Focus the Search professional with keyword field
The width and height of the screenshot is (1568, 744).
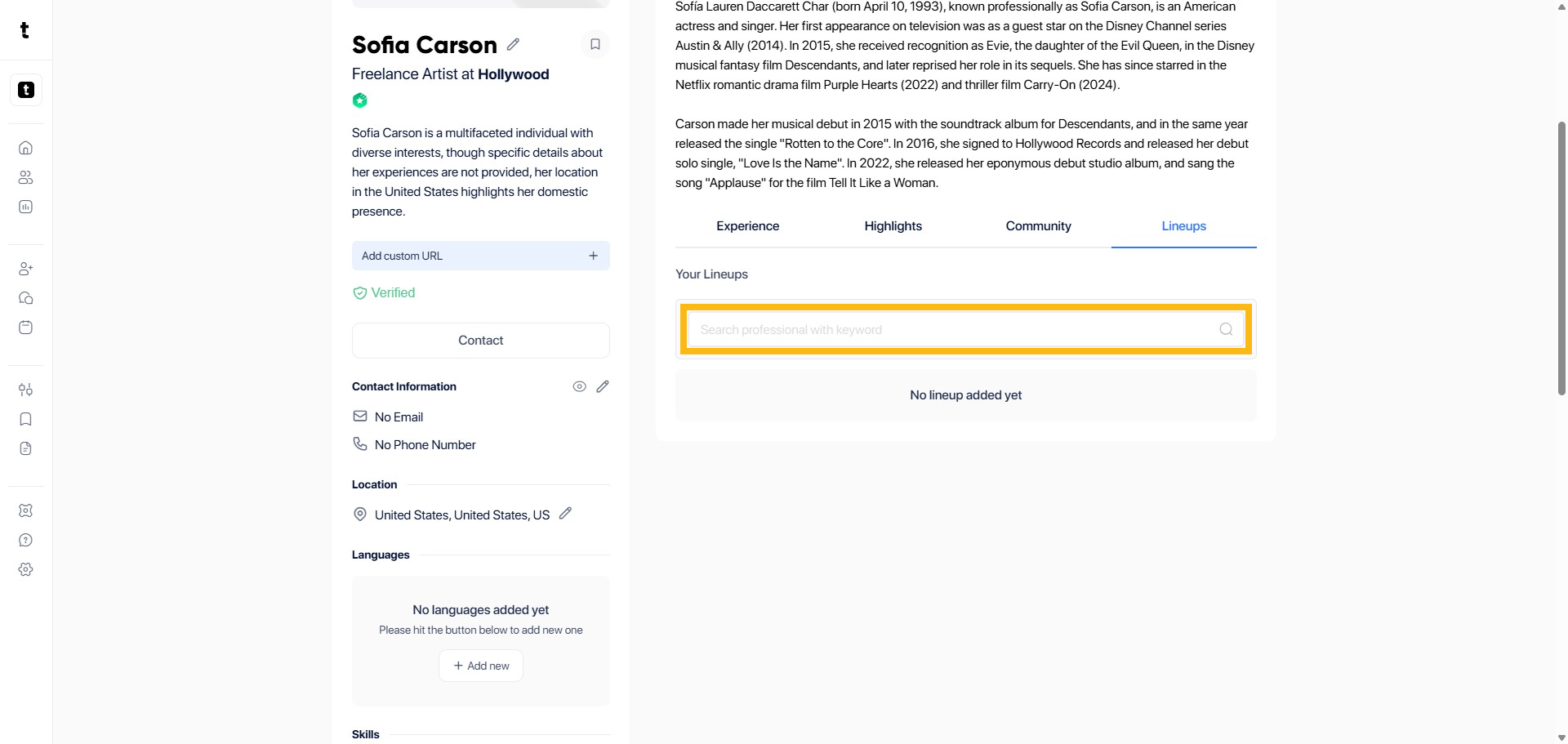coord(955,330)
